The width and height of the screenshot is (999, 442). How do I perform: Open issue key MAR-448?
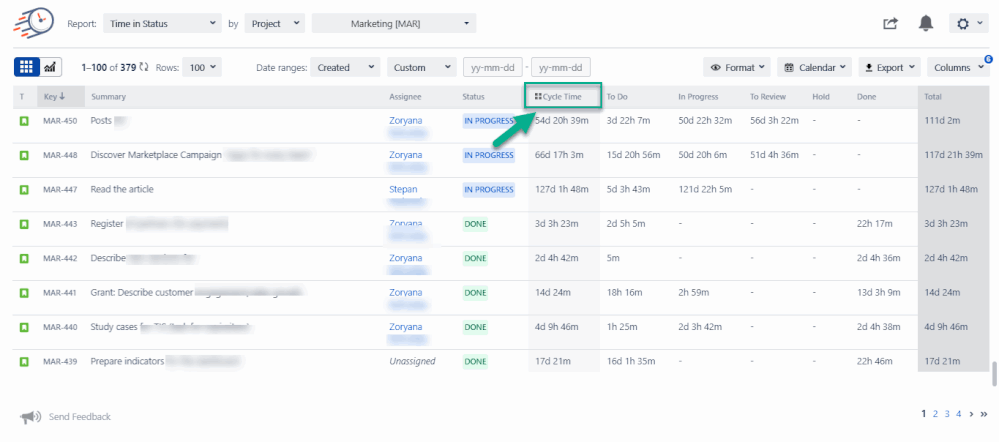click(x=60, y=155)
